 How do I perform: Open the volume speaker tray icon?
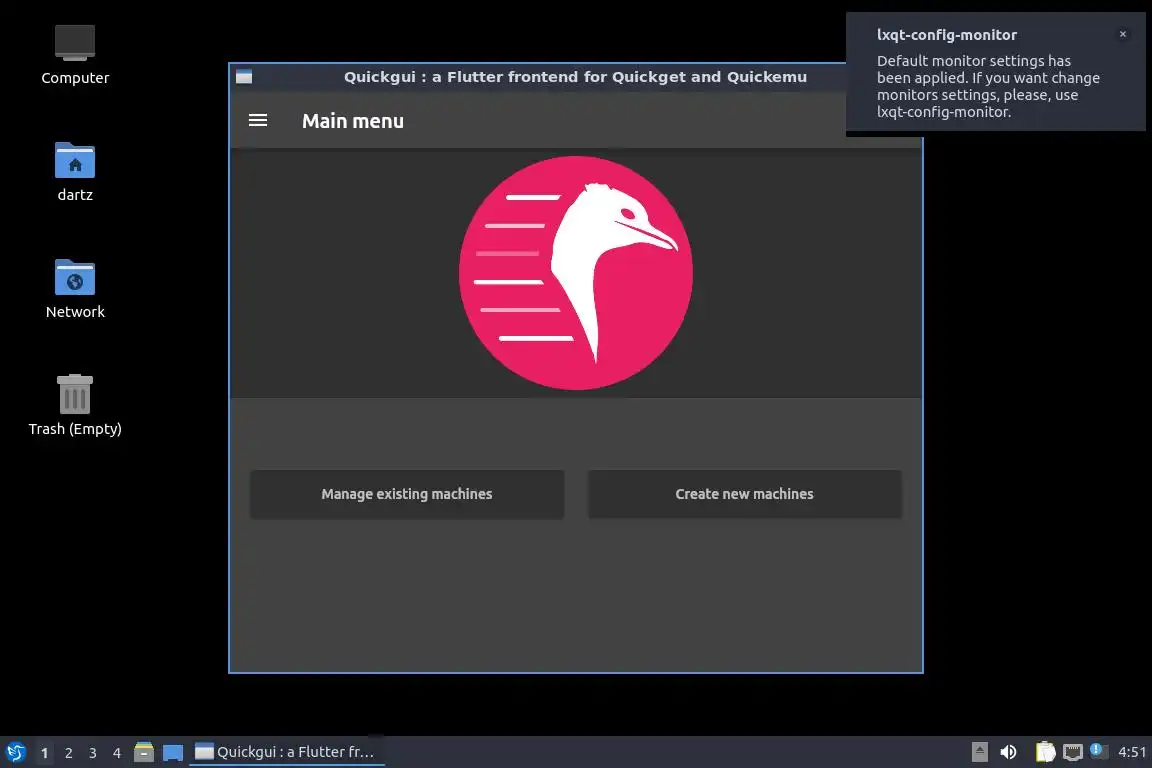coord(1009,752)
